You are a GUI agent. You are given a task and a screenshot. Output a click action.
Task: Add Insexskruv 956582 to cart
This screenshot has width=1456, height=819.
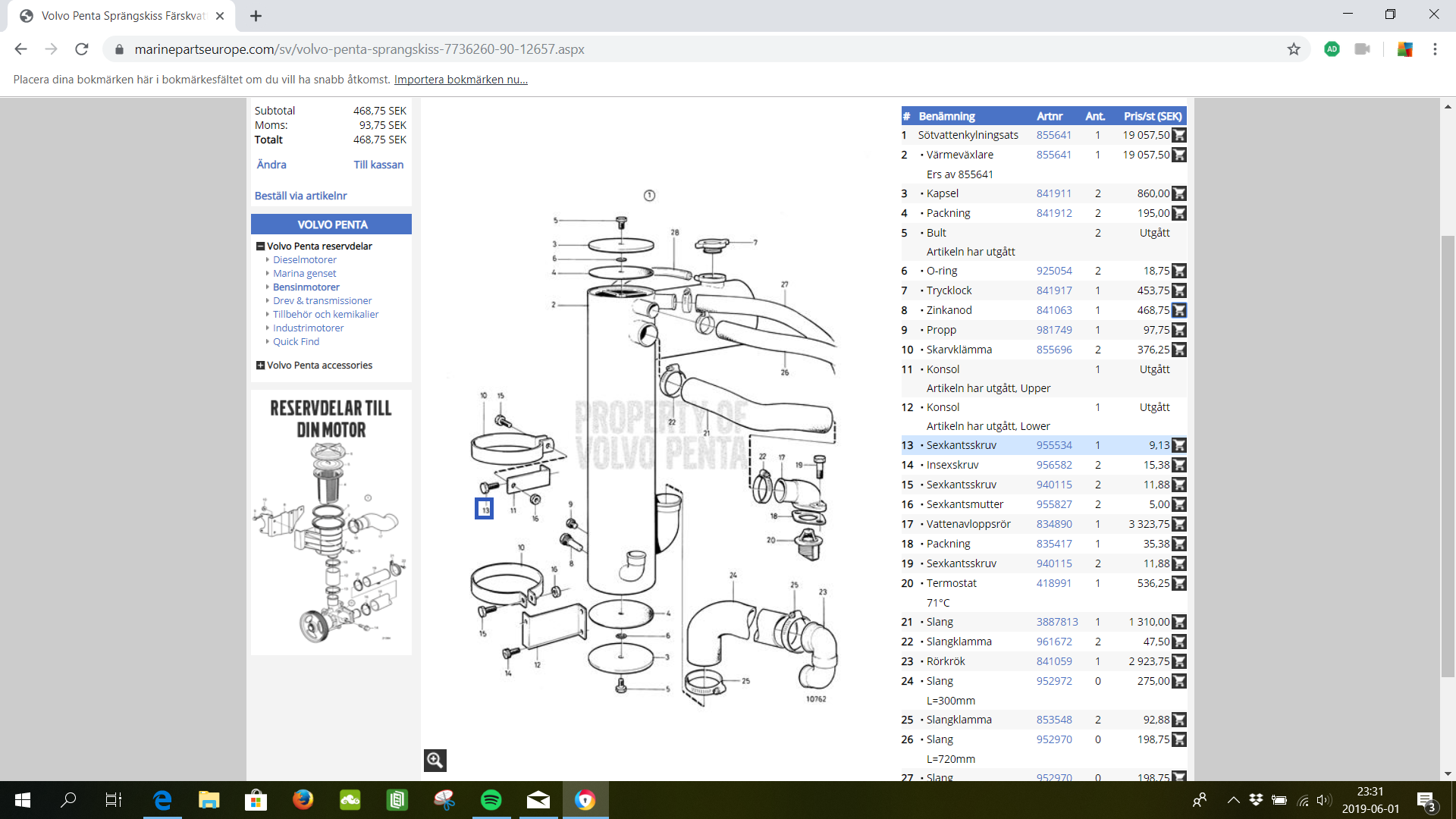1179,465
